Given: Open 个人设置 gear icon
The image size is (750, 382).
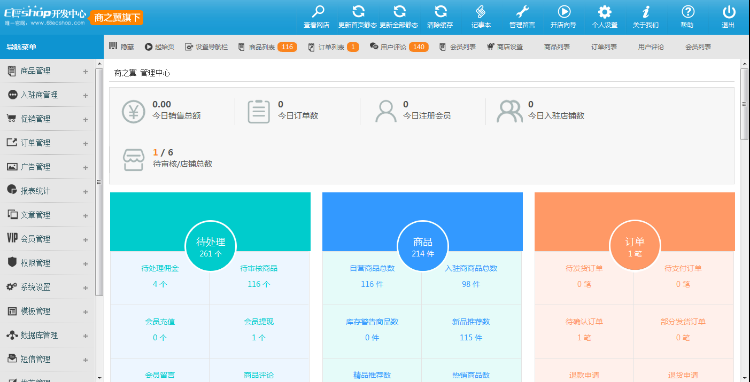Looking at the screenshot, I should pos(605,11).
